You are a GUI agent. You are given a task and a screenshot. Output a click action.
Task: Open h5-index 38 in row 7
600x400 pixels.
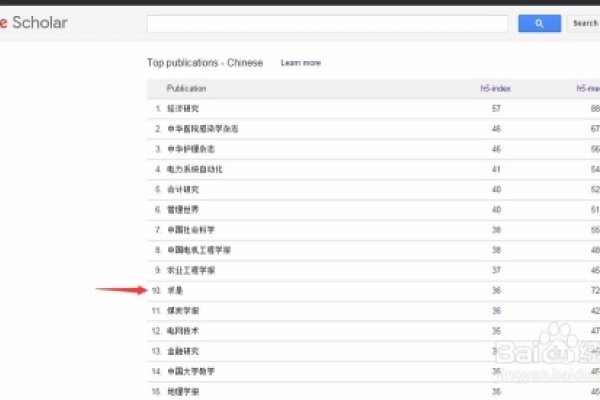point(496,230)
